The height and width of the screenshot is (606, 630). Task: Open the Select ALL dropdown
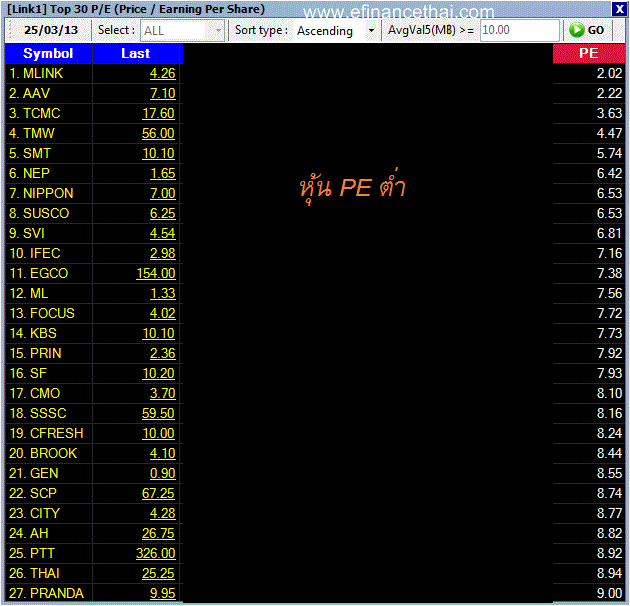coord(182,31)
